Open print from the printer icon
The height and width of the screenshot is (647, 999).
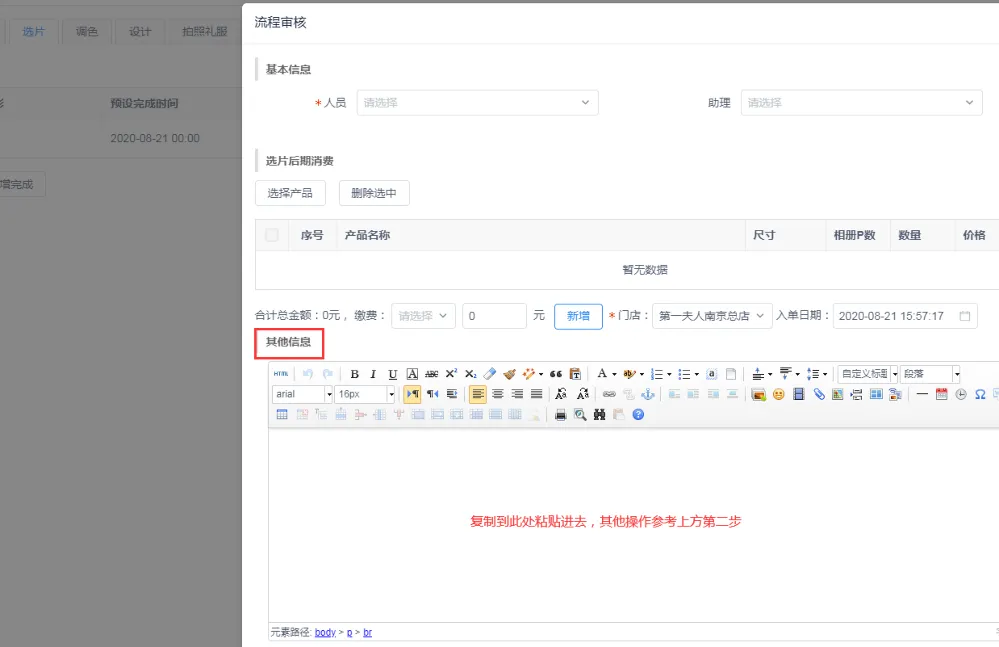click(561, 414)
